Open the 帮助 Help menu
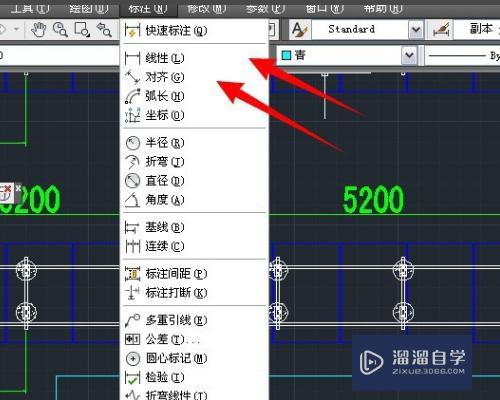 pyautogui.click(x=383, y=9)
